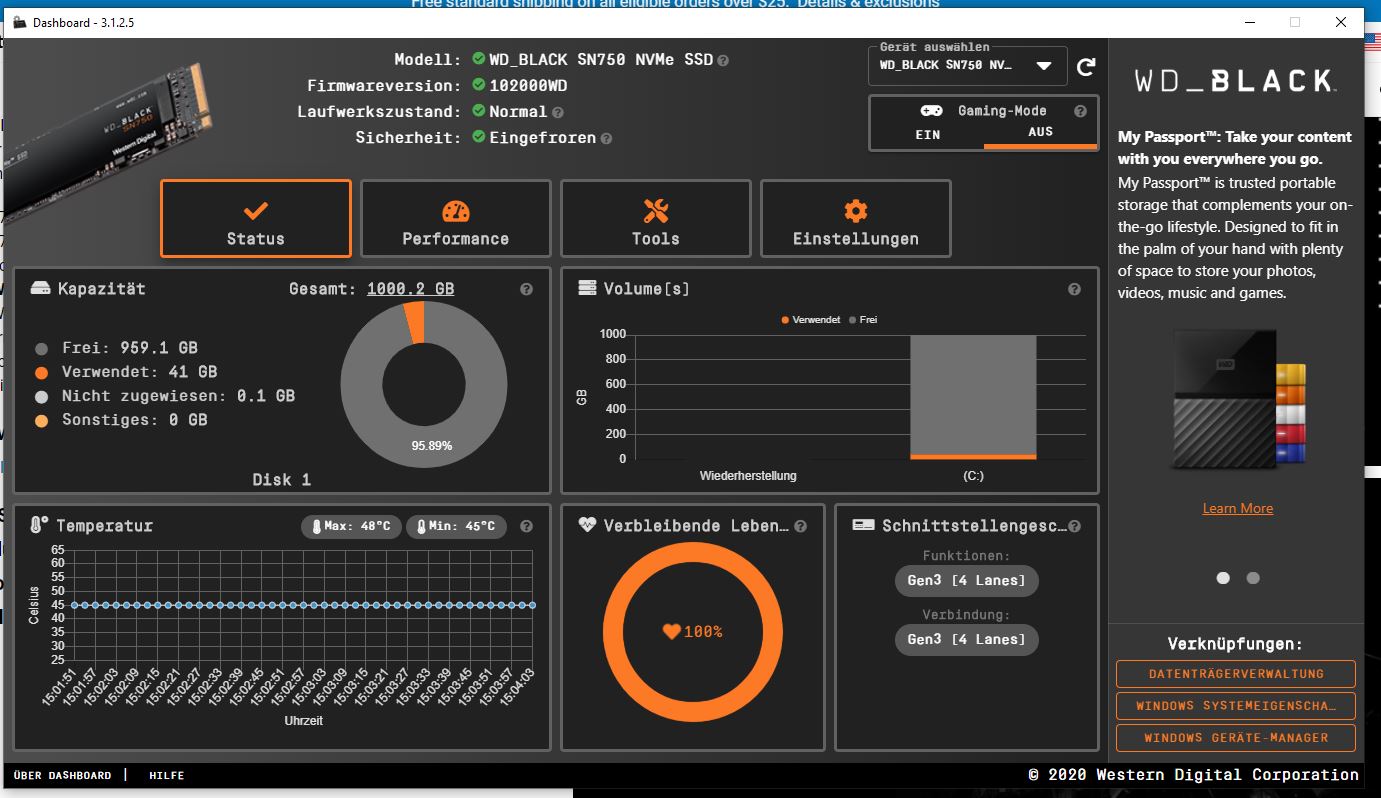The image size is (1381, 798).
Task: Click the Nicht zugewiesen legend dot
Action: 41,397
